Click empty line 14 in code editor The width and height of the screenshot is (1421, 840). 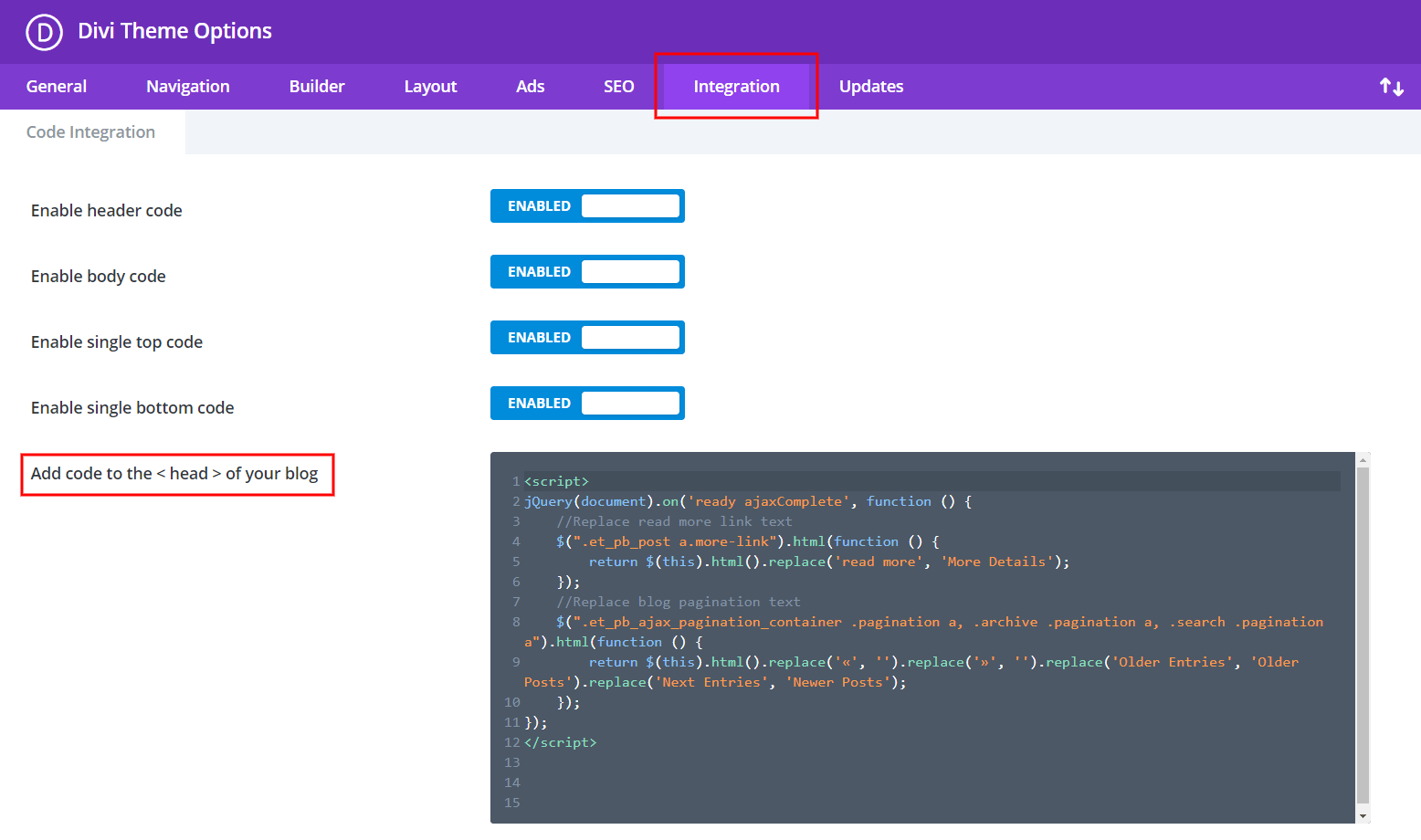coord(922,782)
